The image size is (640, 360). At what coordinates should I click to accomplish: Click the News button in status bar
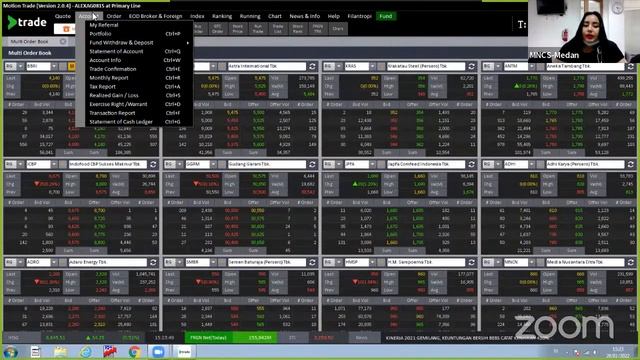point(362,338)
